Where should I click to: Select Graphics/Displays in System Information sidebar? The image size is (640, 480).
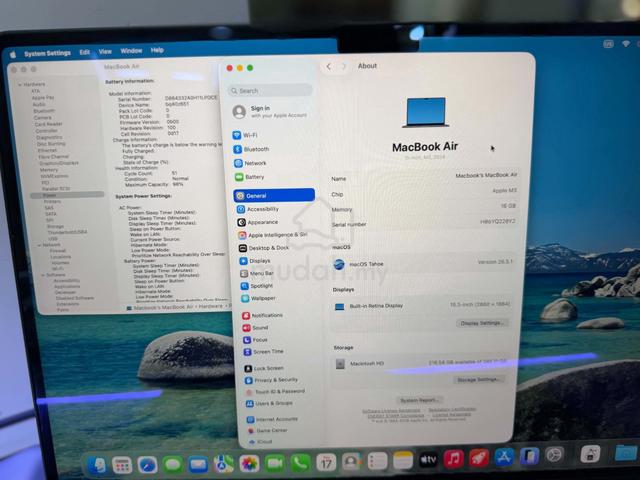click(x=58, y=163)
